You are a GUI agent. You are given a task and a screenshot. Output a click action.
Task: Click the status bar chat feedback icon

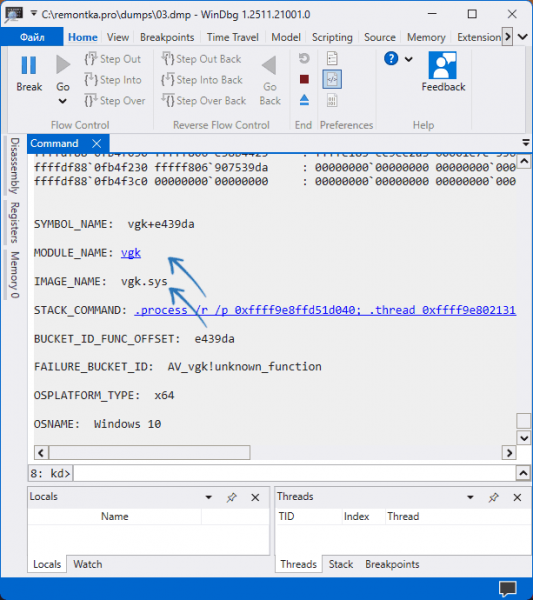508,589
